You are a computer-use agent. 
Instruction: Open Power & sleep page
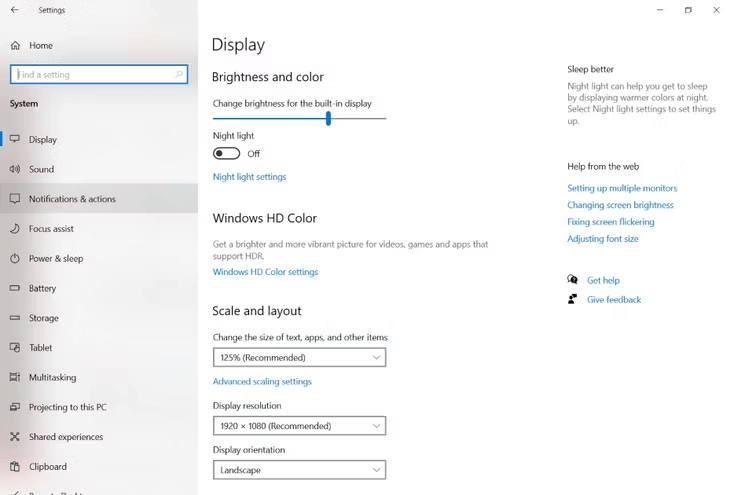[99, 258]
